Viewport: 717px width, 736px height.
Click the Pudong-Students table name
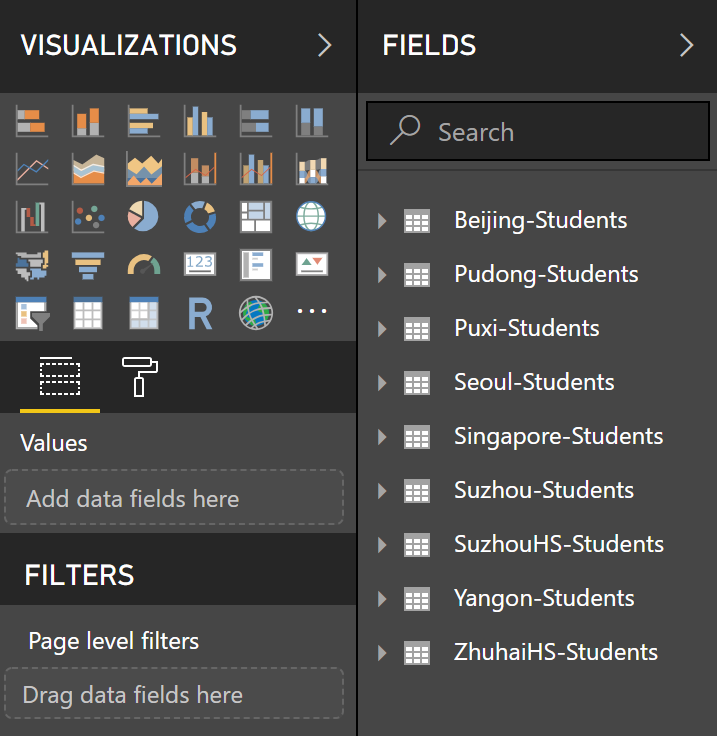tap(546, 274)
